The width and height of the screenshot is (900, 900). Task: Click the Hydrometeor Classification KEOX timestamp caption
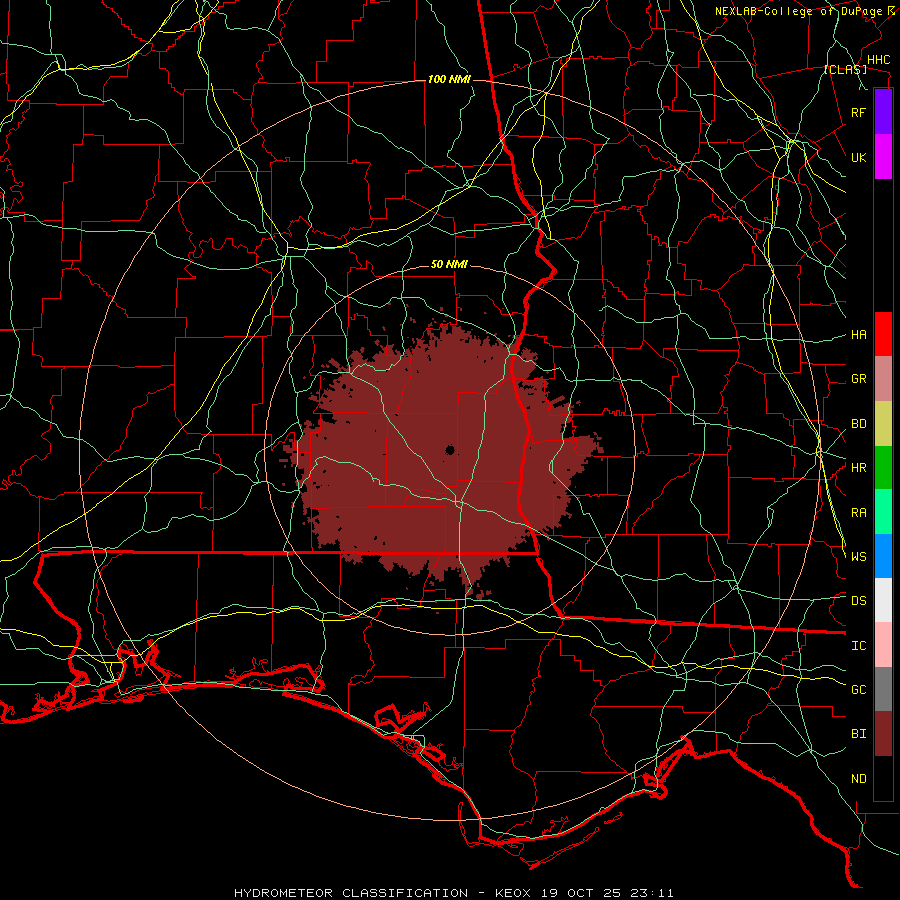(453, 893)
